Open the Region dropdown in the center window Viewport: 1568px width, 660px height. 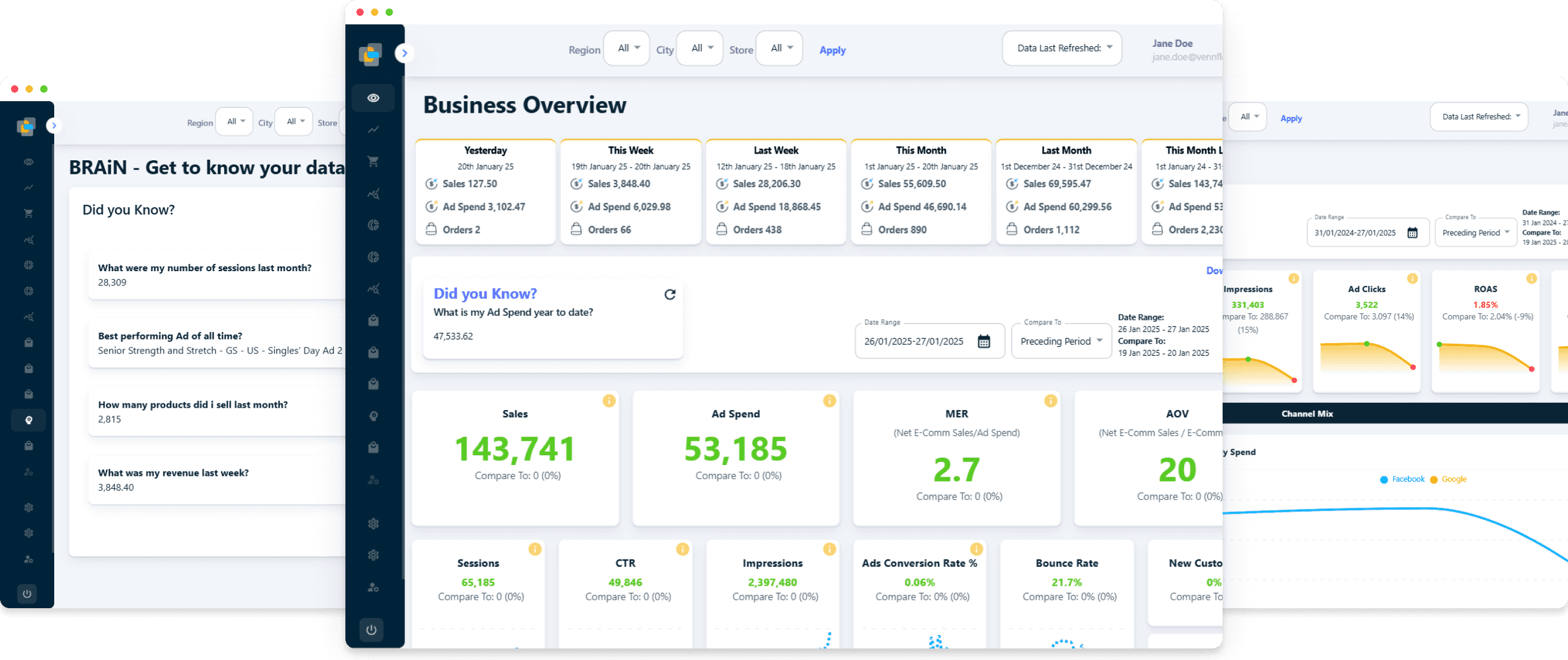tap(626, 48)
